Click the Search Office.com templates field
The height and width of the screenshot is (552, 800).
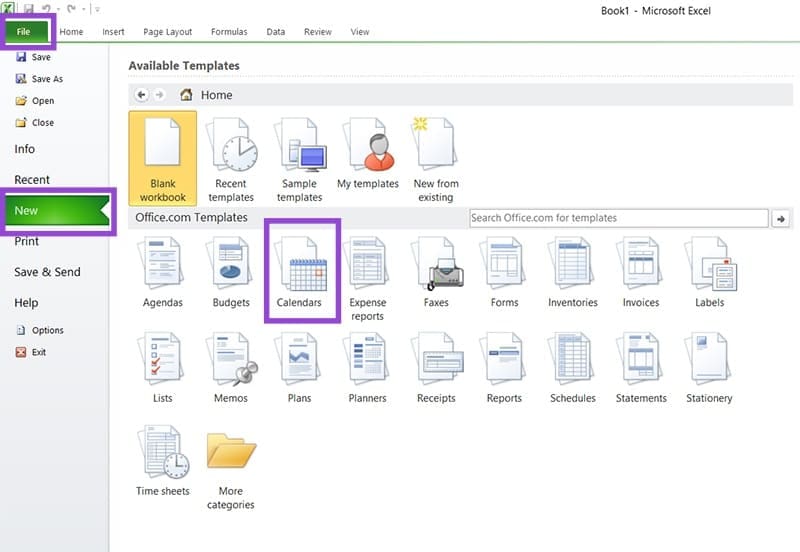pos(618,218)
